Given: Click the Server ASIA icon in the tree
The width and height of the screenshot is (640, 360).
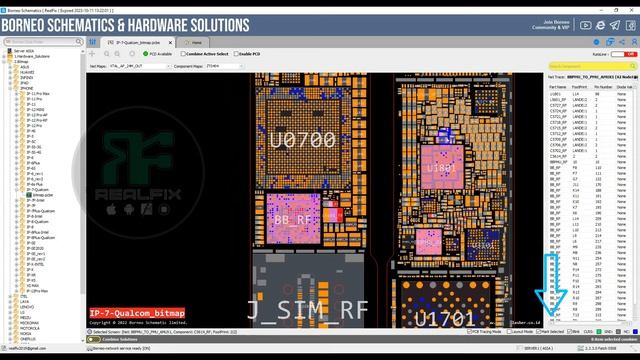Looking at the screenshot, I should 10,51.
